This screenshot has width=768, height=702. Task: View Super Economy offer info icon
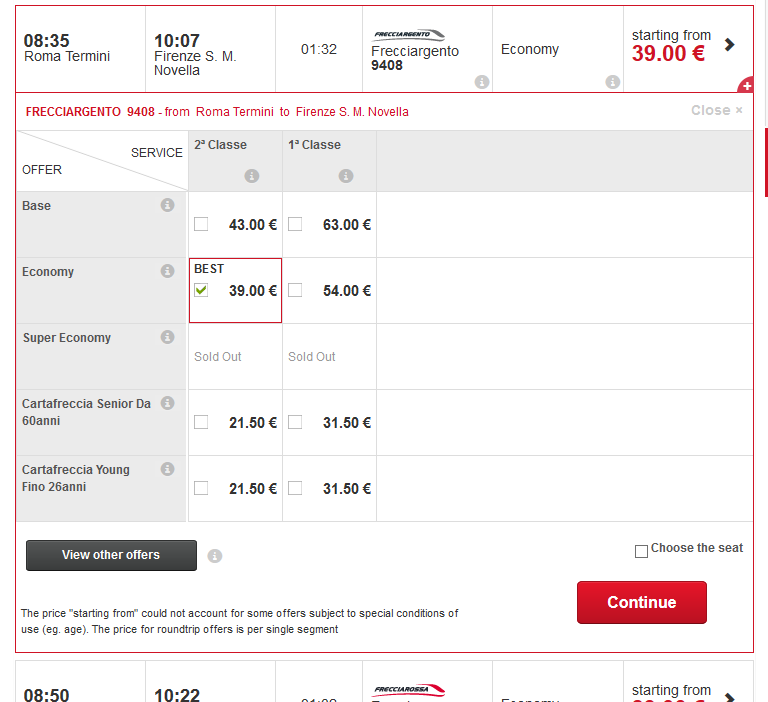pyautogui.click(x=168, y=337)
